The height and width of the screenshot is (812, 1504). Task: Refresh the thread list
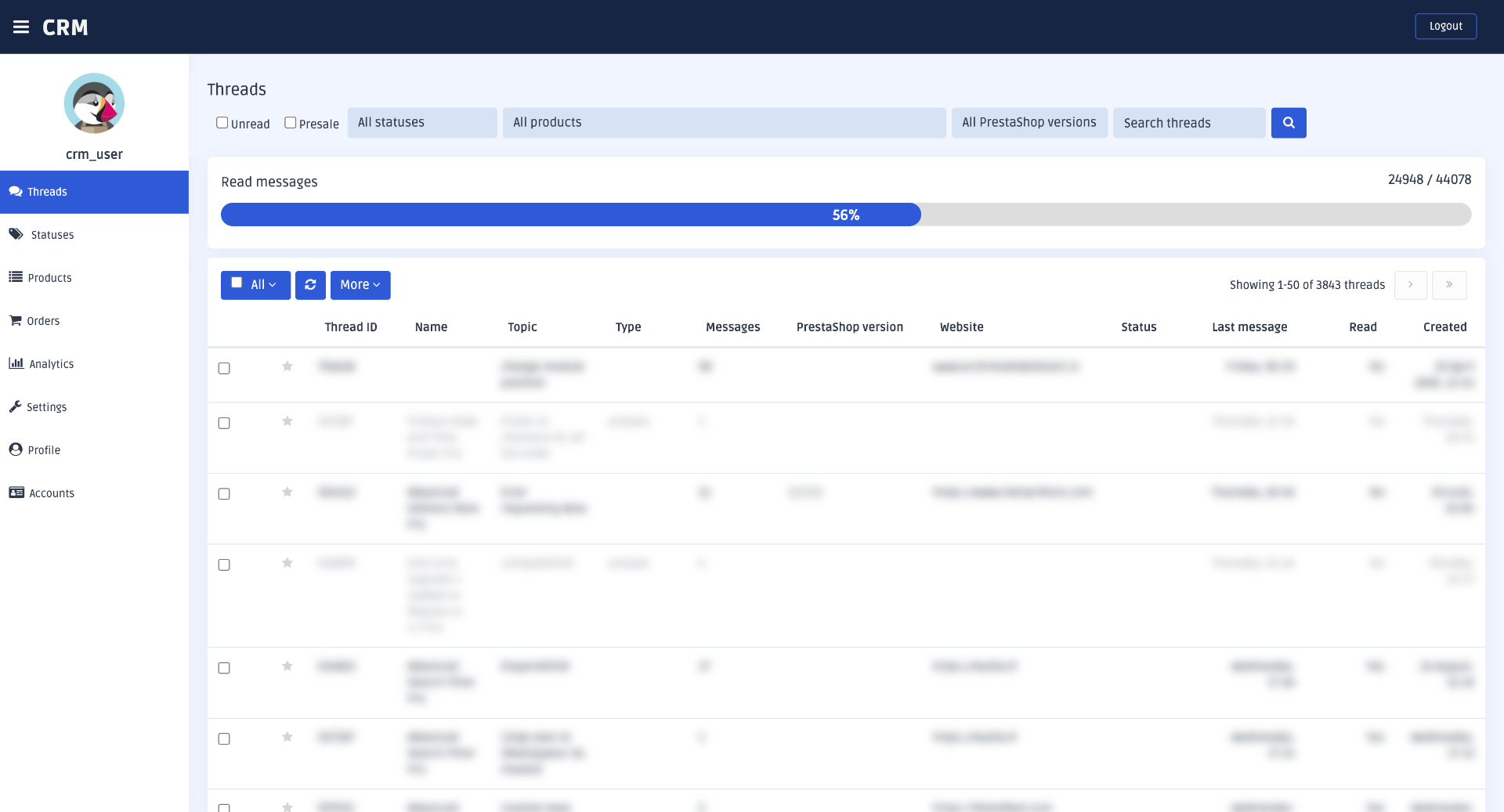(x=310, y=285)
